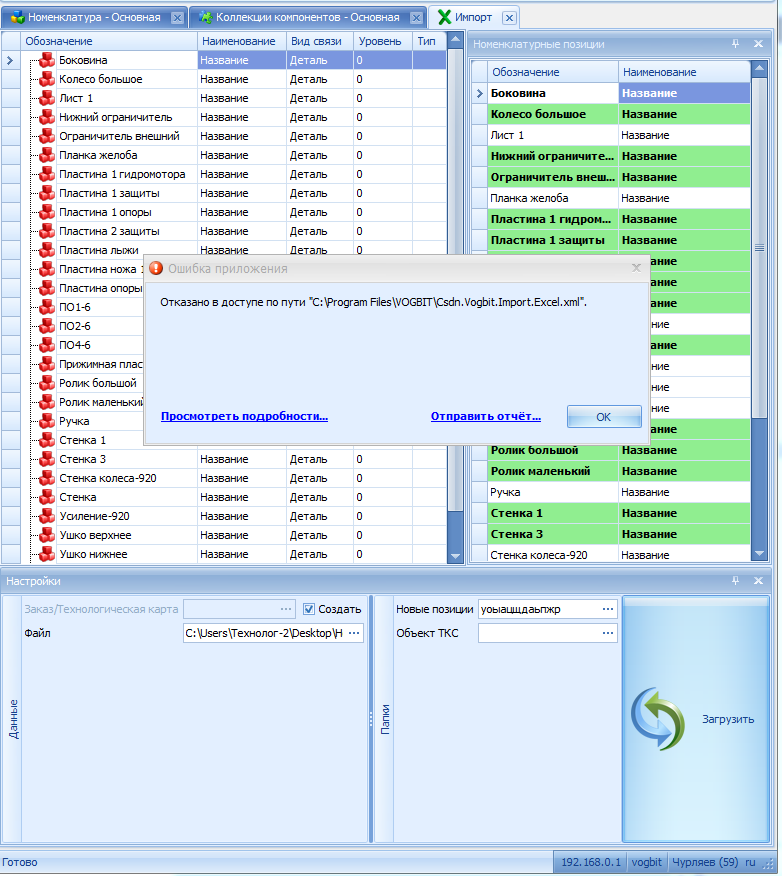Sort by Обозначение column in left grid
782x876 pixels.
tap(109, 41)
